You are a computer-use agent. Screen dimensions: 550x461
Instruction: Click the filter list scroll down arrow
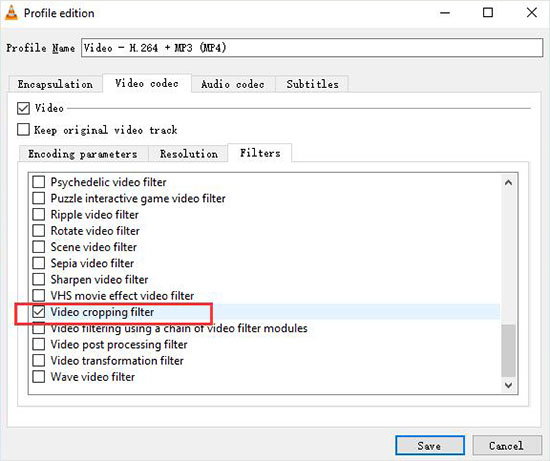coord(508,385)
